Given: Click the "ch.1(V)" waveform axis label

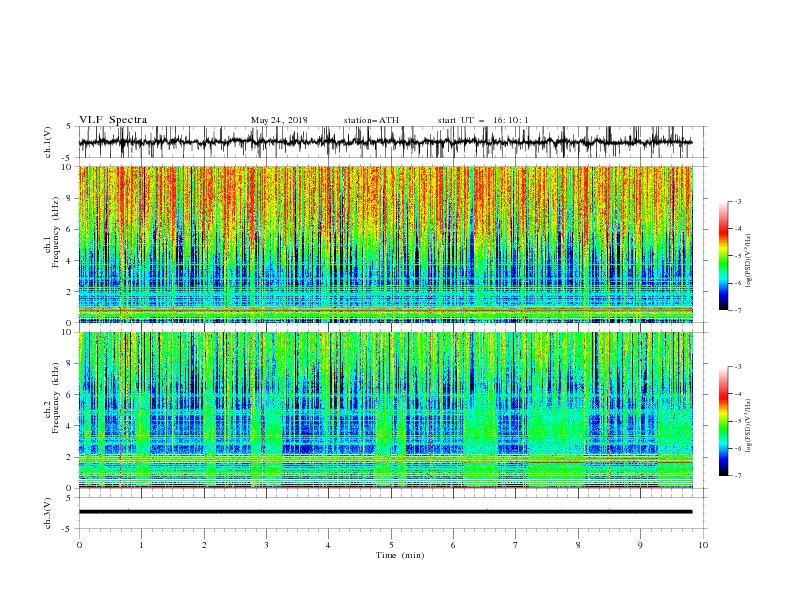Looking at the screenshot, I should pyautogui.click(x=48, y=142).
